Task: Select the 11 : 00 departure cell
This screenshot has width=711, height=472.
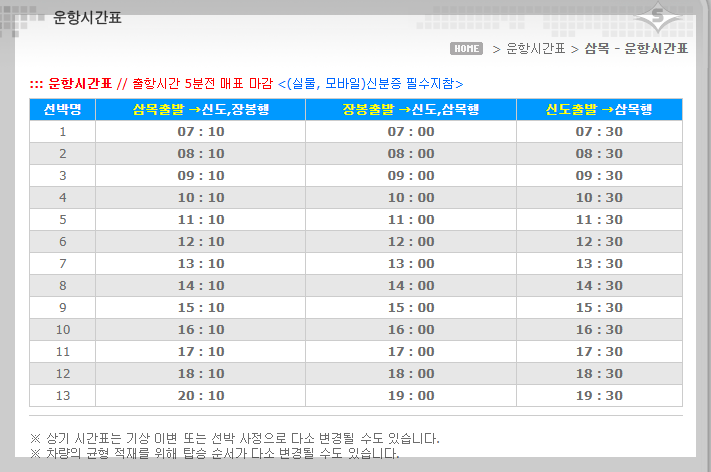Action: (411, 219)
